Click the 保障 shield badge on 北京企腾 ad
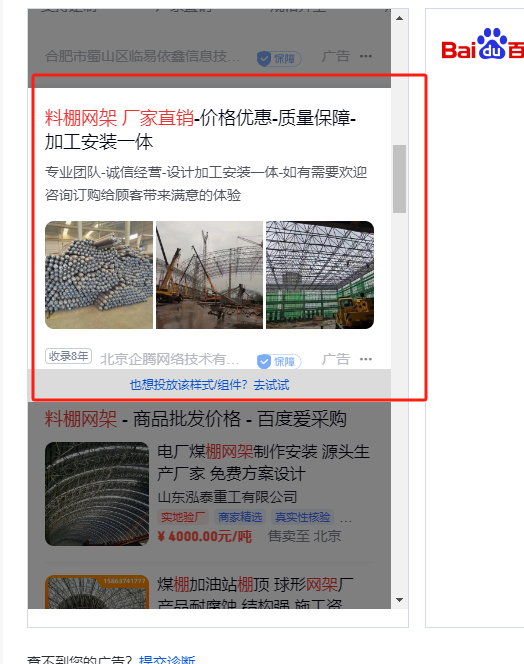 (x=279, y=361)
